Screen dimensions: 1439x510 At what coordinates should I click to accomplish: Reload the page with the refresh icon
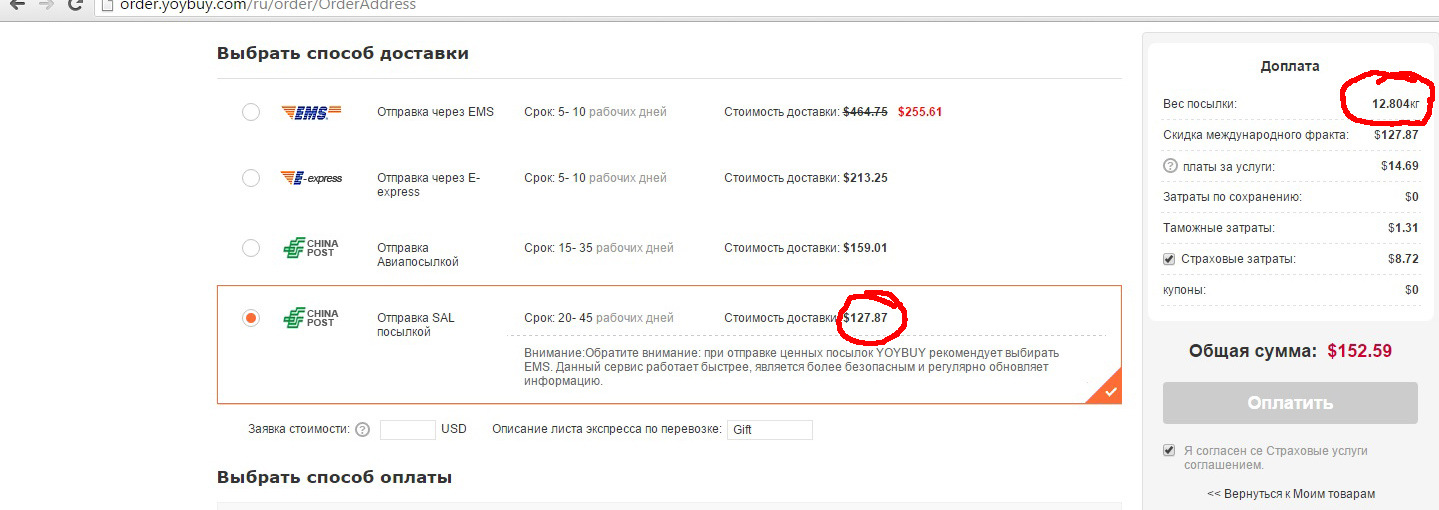coord(75,5)
